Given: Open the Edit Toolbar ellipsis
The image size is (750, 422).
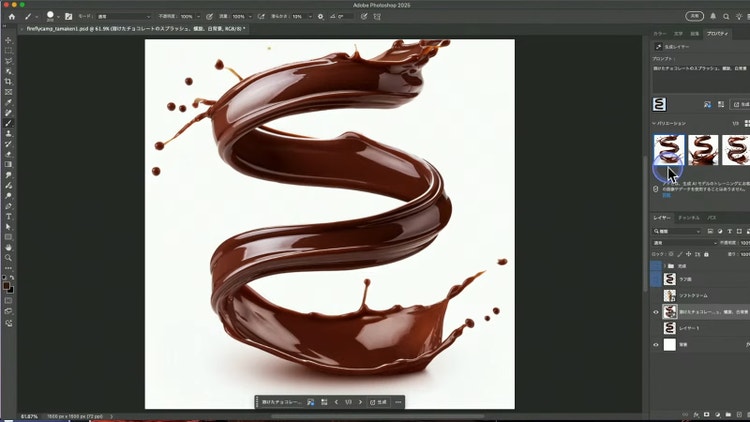Looking at the screenshot, I should point(9,268).
